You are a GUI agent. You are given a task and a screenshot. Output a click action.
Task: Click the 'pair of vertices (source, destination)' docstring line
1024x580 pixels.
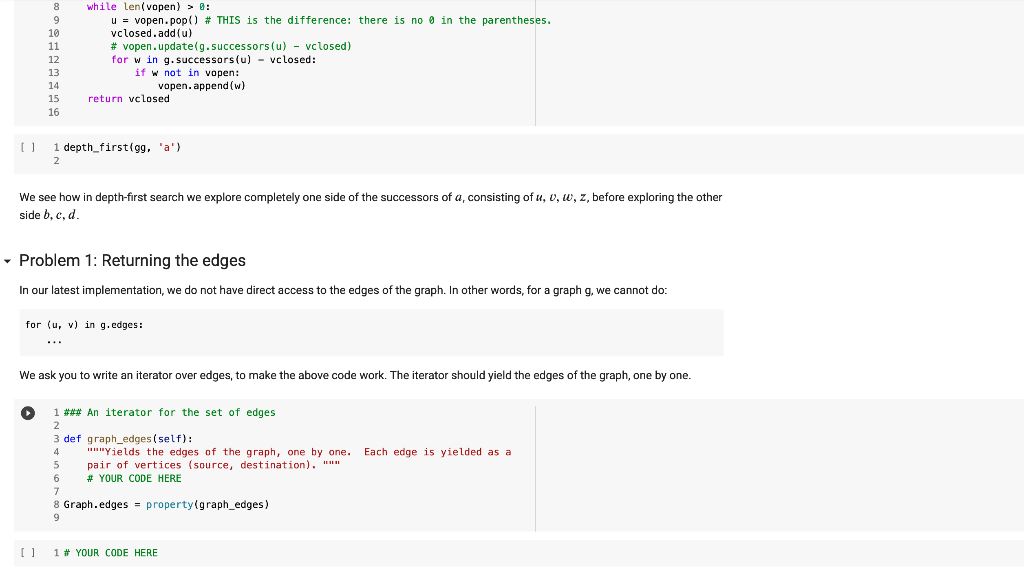pyautogui.click(x=214, y=465)
